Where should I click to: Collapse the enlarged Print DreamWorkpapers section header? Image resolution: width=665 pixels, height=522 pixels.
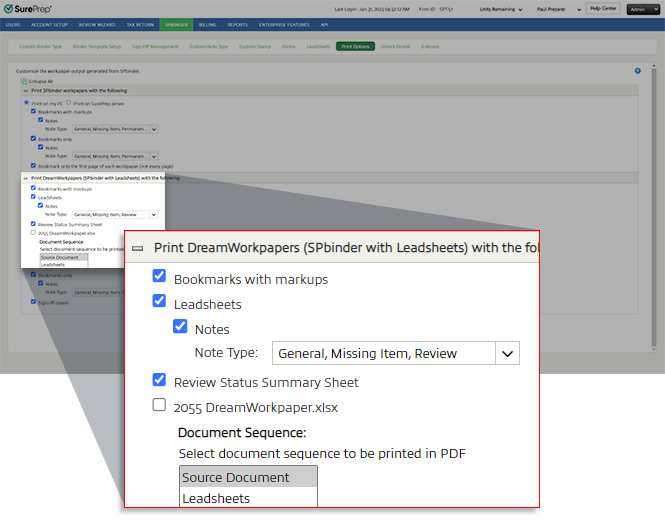click(x=137, y=247)
